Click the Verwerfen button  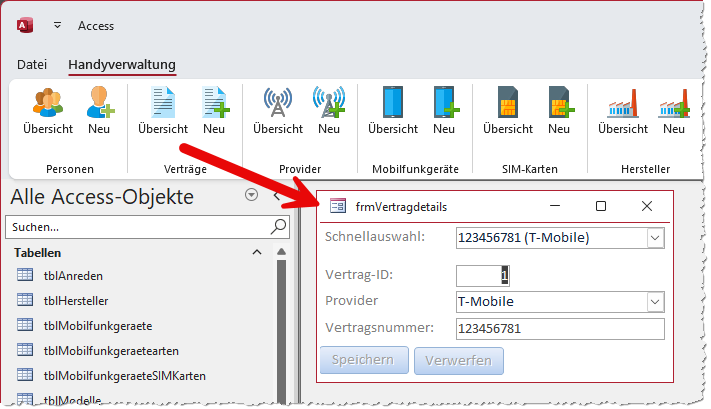point(458,360)
